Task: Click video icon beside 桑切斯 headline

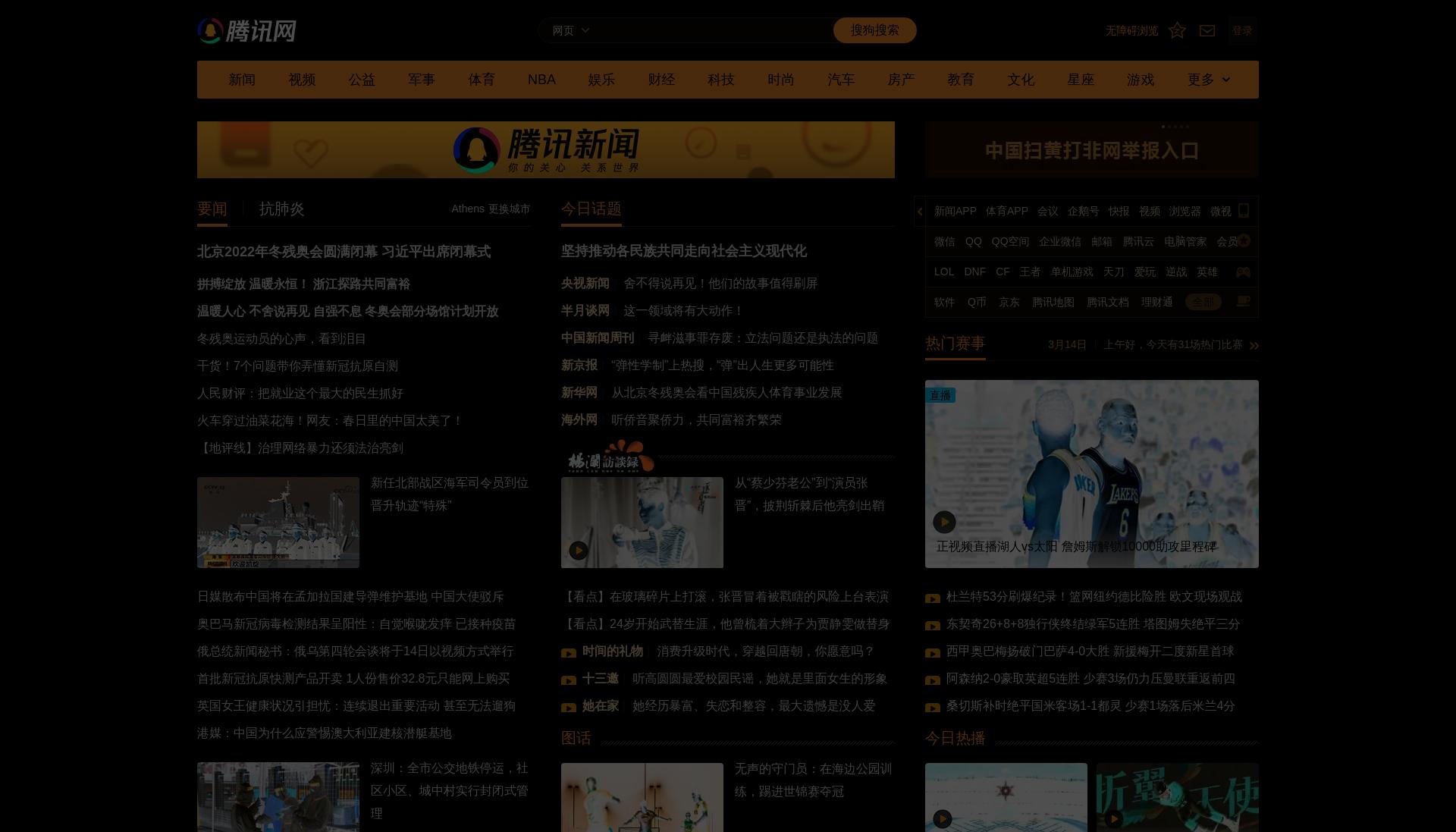Action: [x=933, y=707]
